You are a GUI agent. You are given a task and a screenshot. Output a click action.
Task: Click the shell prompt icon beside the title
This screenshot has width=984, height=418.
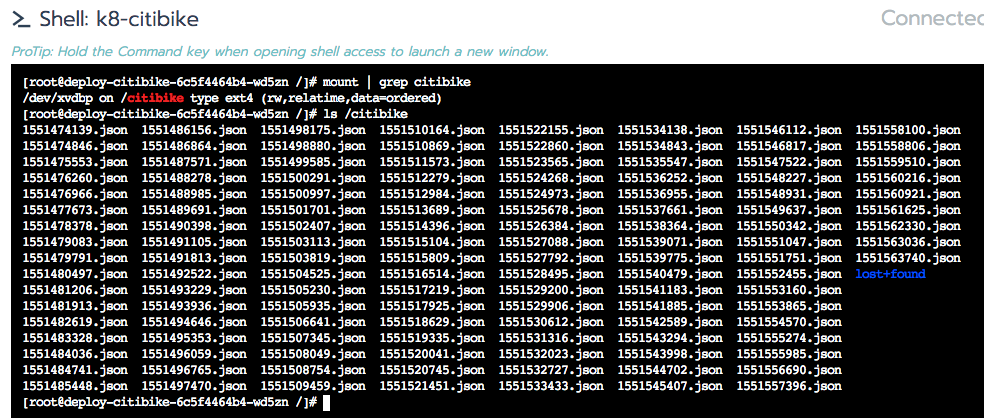point(21,19)
